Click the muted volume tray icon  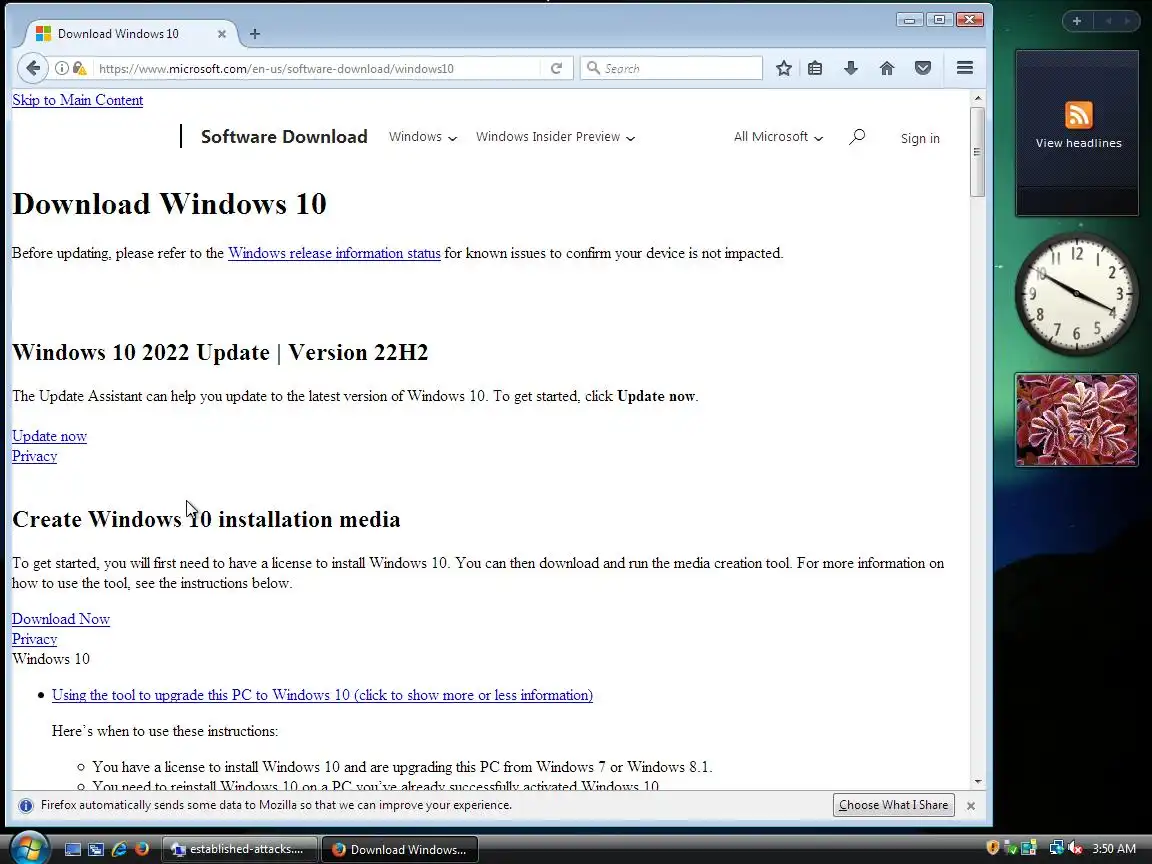click(1075, 848)
